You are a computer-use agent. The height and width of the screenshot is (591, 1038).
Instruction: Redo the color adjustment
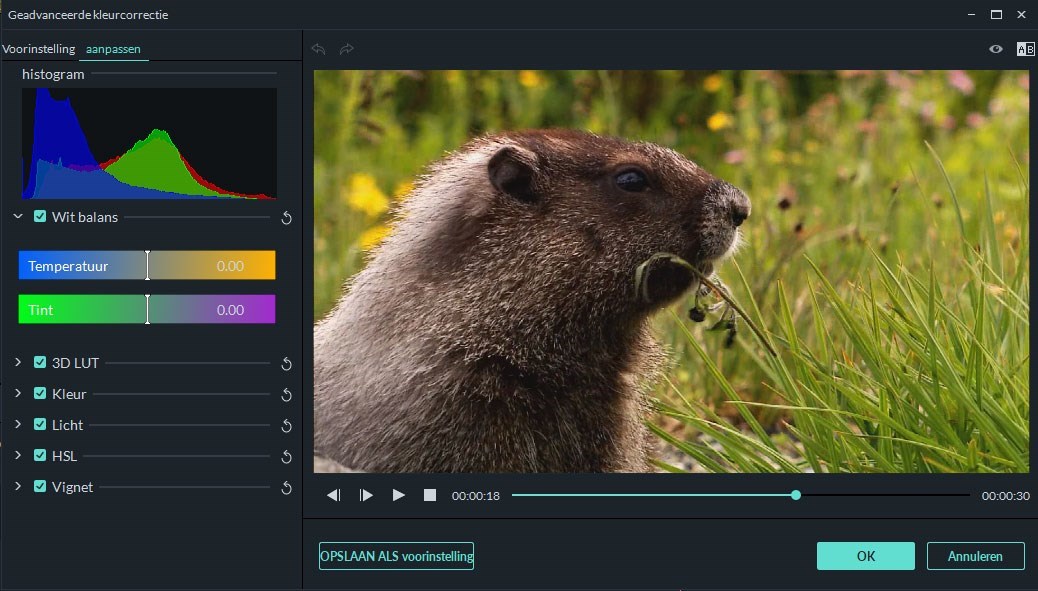click(x=346, y=49)
